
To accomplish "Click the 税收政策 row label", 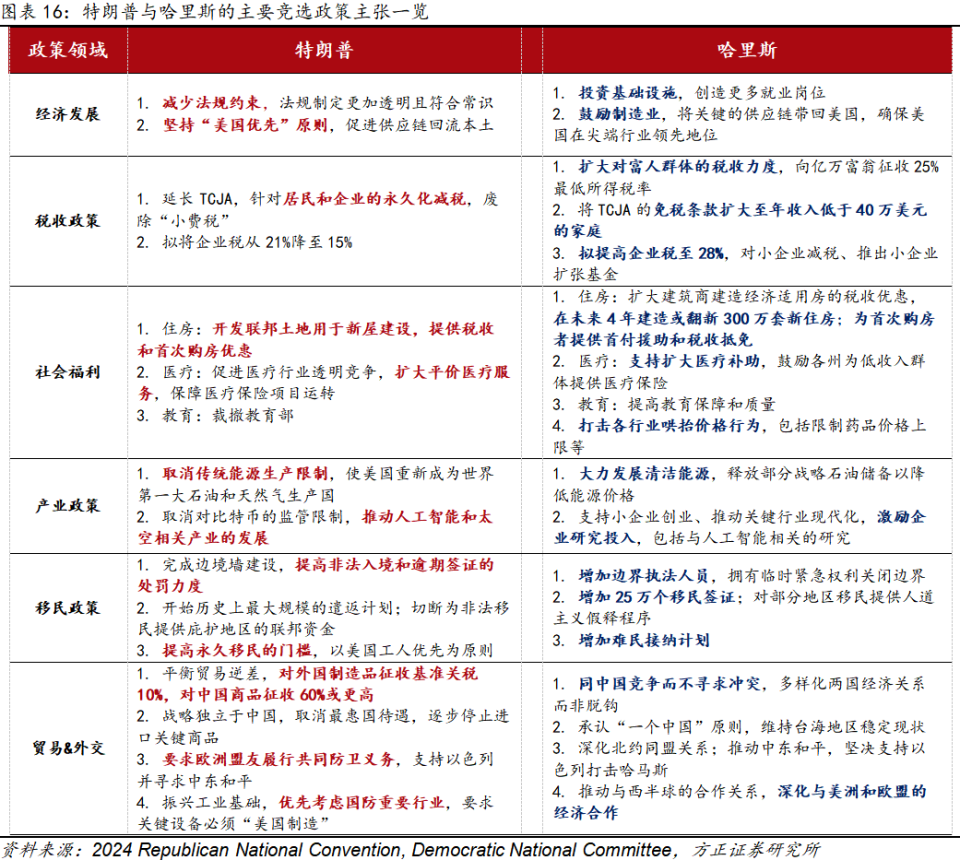I will point(66,222).
